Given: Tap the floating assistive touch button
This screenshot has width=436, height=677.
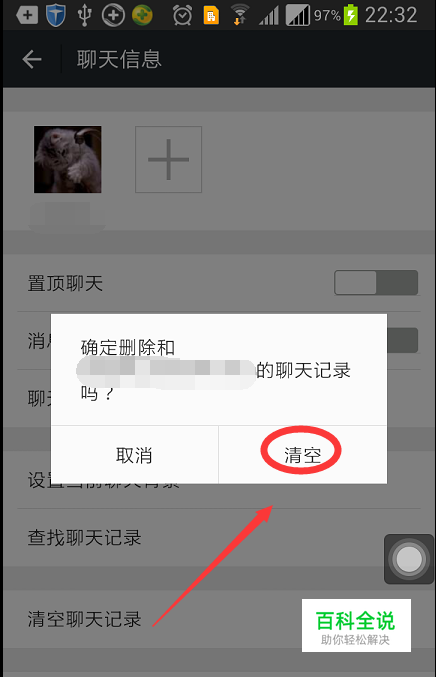Looking at the screenshot, I should [409, 559].
